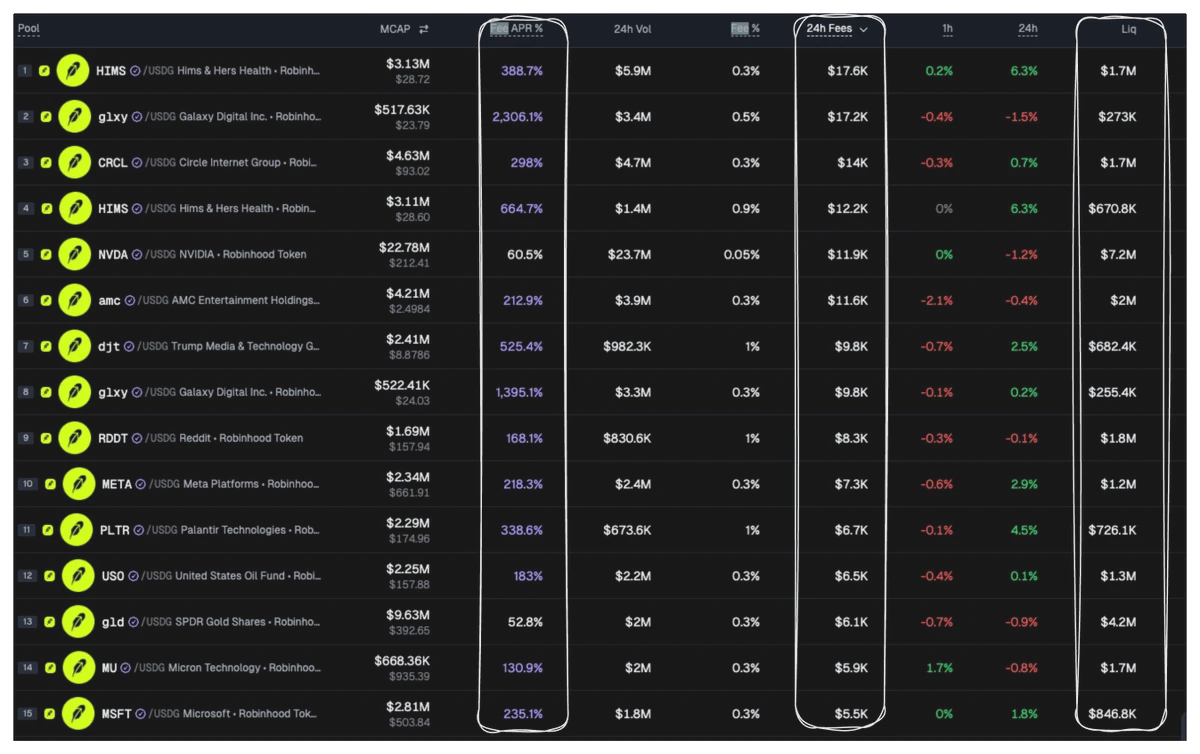
Task: Click the $22.78M market cap value
Action: pos(405,248)
